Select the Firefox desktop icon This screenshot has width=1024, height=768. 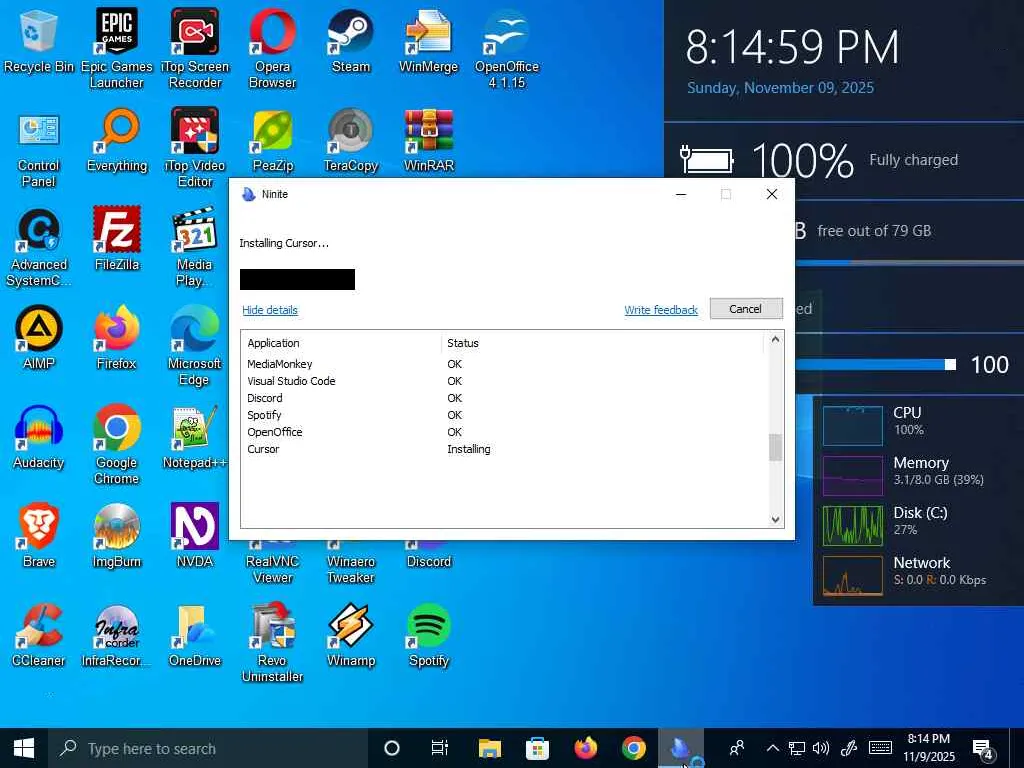pos(117,338)
